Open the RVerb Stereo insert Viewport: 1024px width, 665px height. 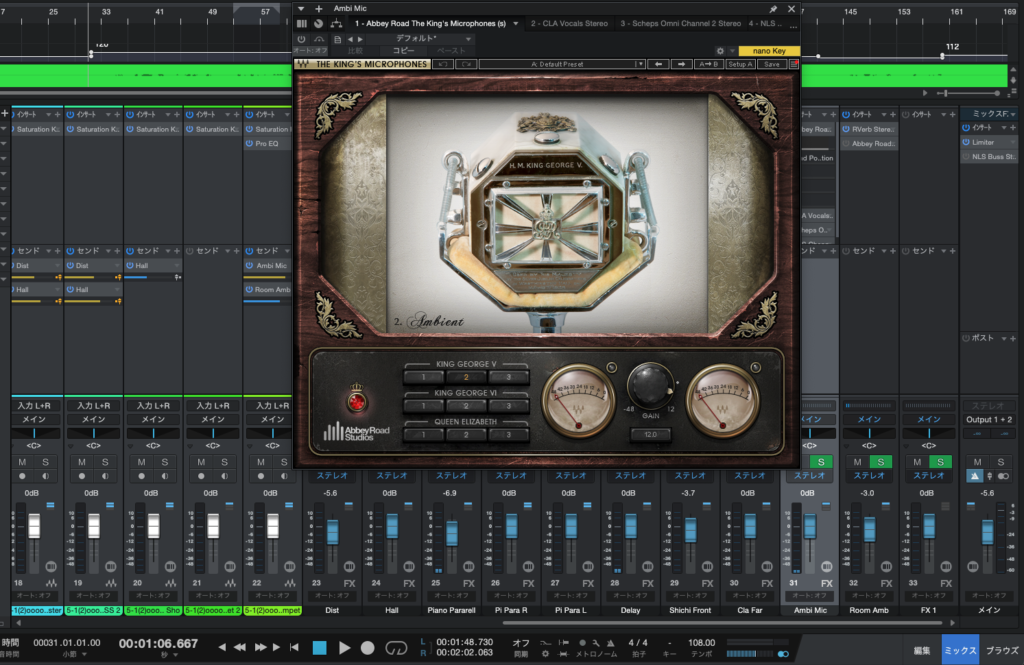point(869,129)
